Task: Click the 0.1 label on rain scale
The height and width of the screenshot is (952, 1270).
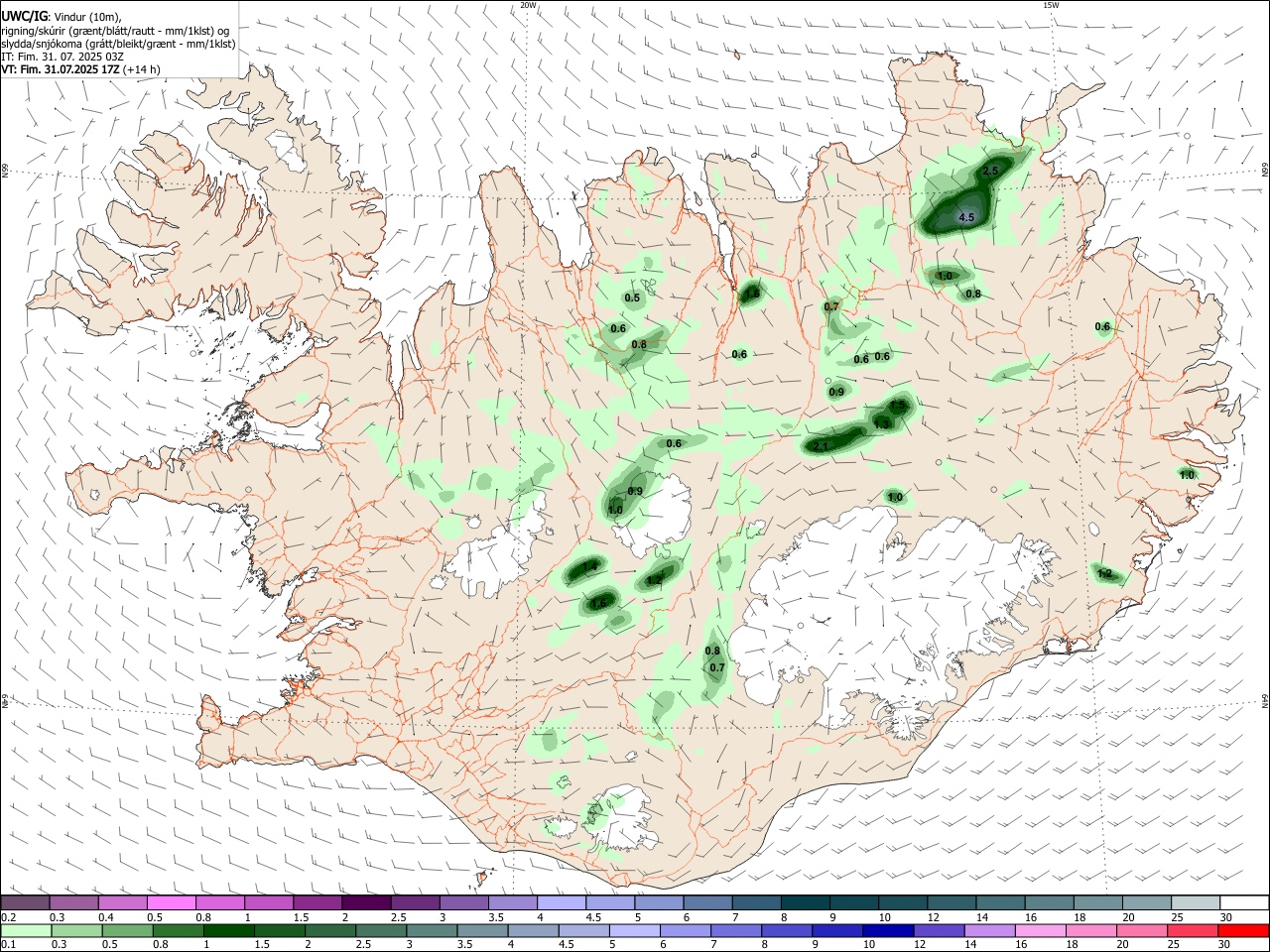Action: tap(9, 944)
